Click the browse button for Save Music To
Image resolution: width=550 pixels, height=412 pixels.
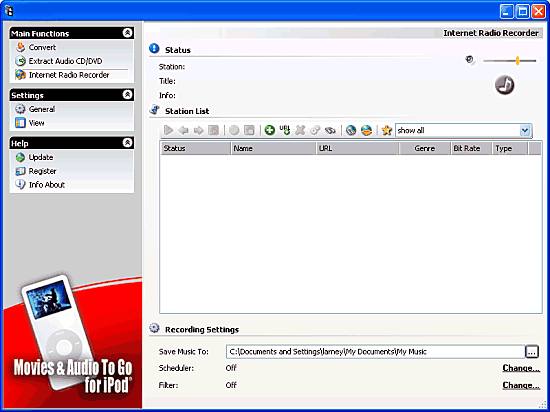click(532, 351)
